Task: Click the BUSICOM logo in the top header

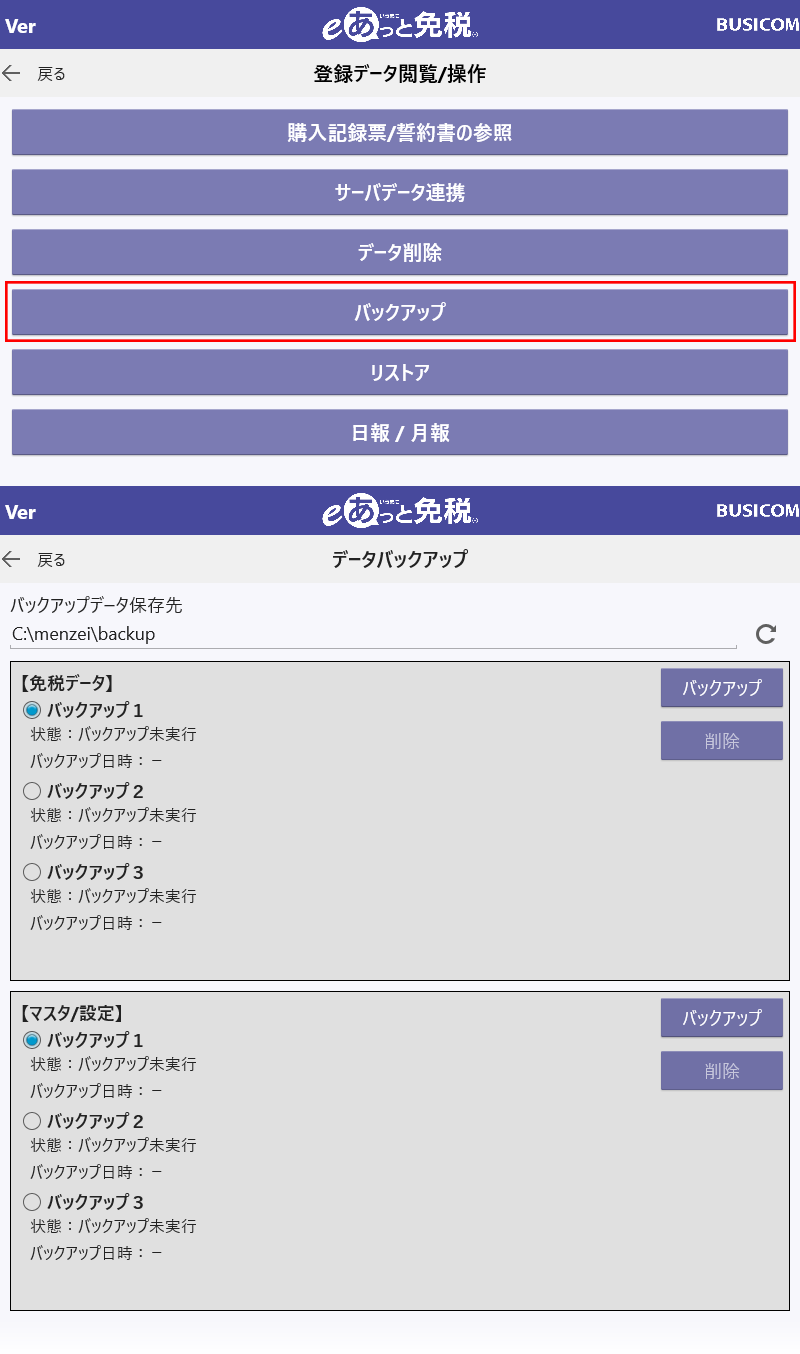Action: (757, 25)
